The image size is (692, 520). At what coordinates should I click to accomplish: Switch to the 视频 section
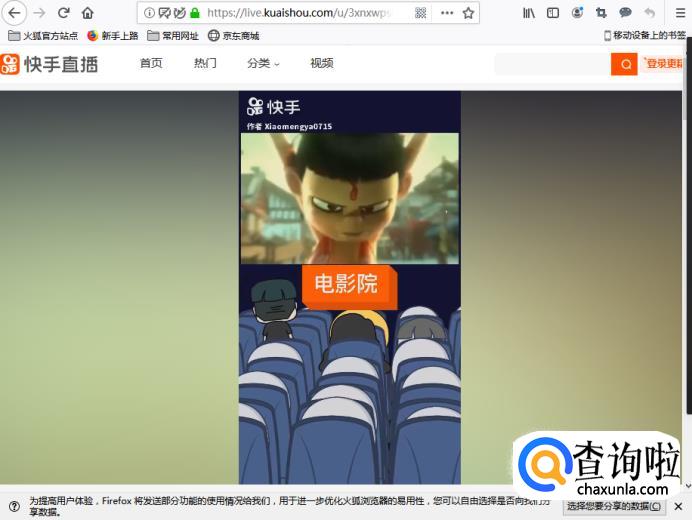(x=322, y=64)
